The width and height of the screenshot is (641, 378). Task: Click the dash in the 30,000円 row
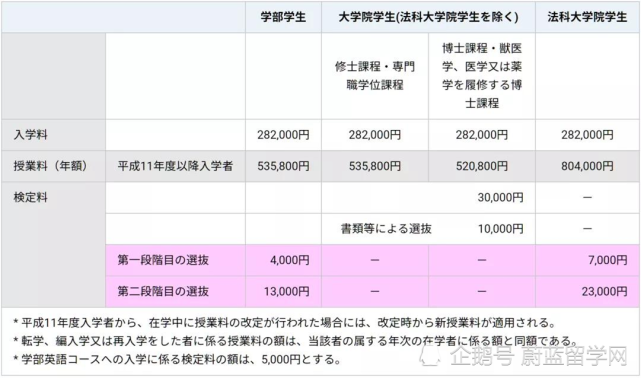[587, 198]
